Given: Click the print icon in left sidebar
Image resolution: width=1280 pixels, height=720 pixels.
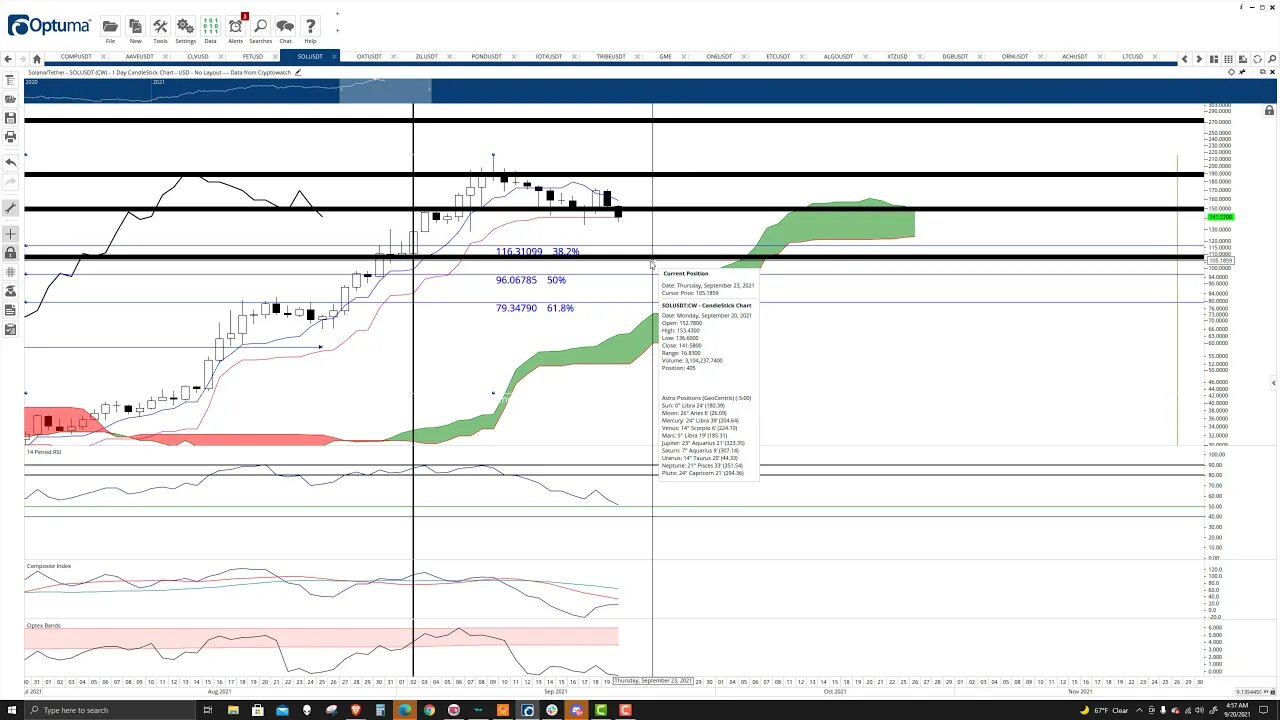Looking at the screenshot, I should [10, 136].
